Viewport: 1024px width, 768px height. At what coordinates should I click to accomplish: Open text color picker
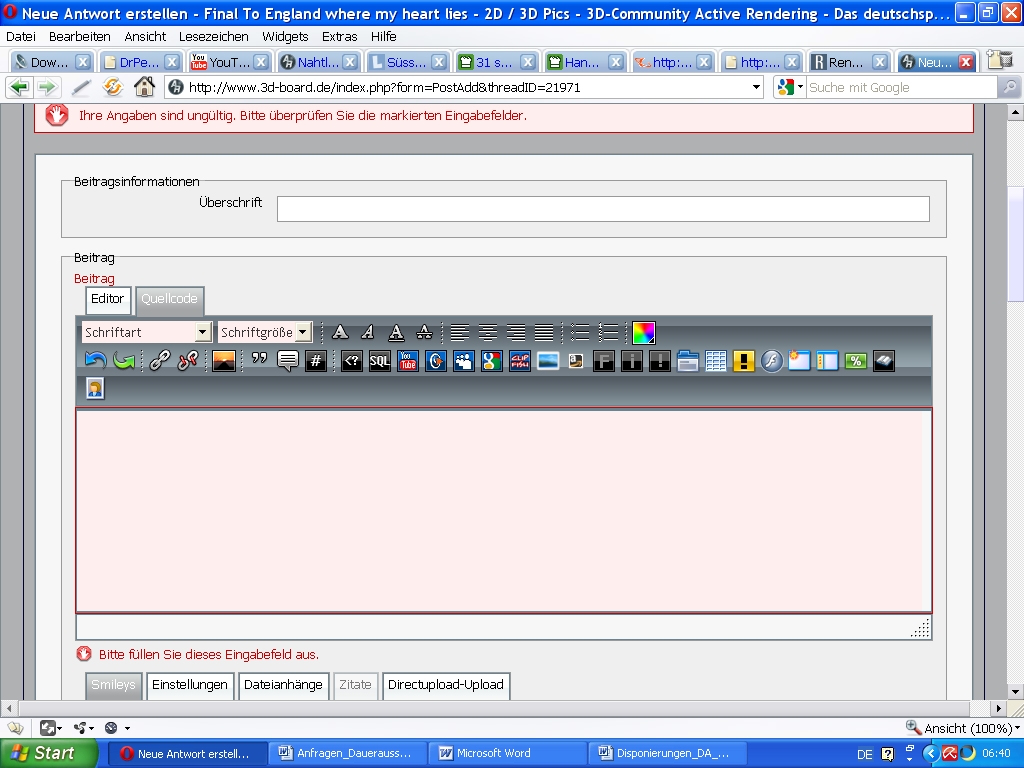(643, 332)
